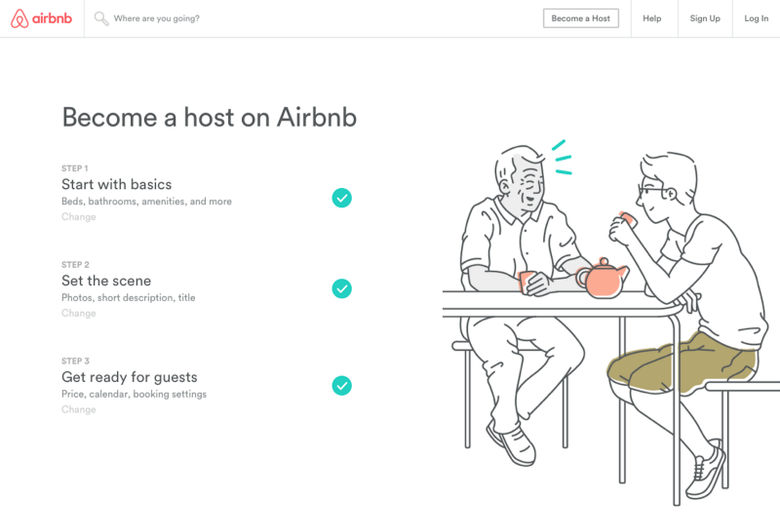Click Change under Start with basics
This screenshot has width=780, height=529.
[79, 216]
